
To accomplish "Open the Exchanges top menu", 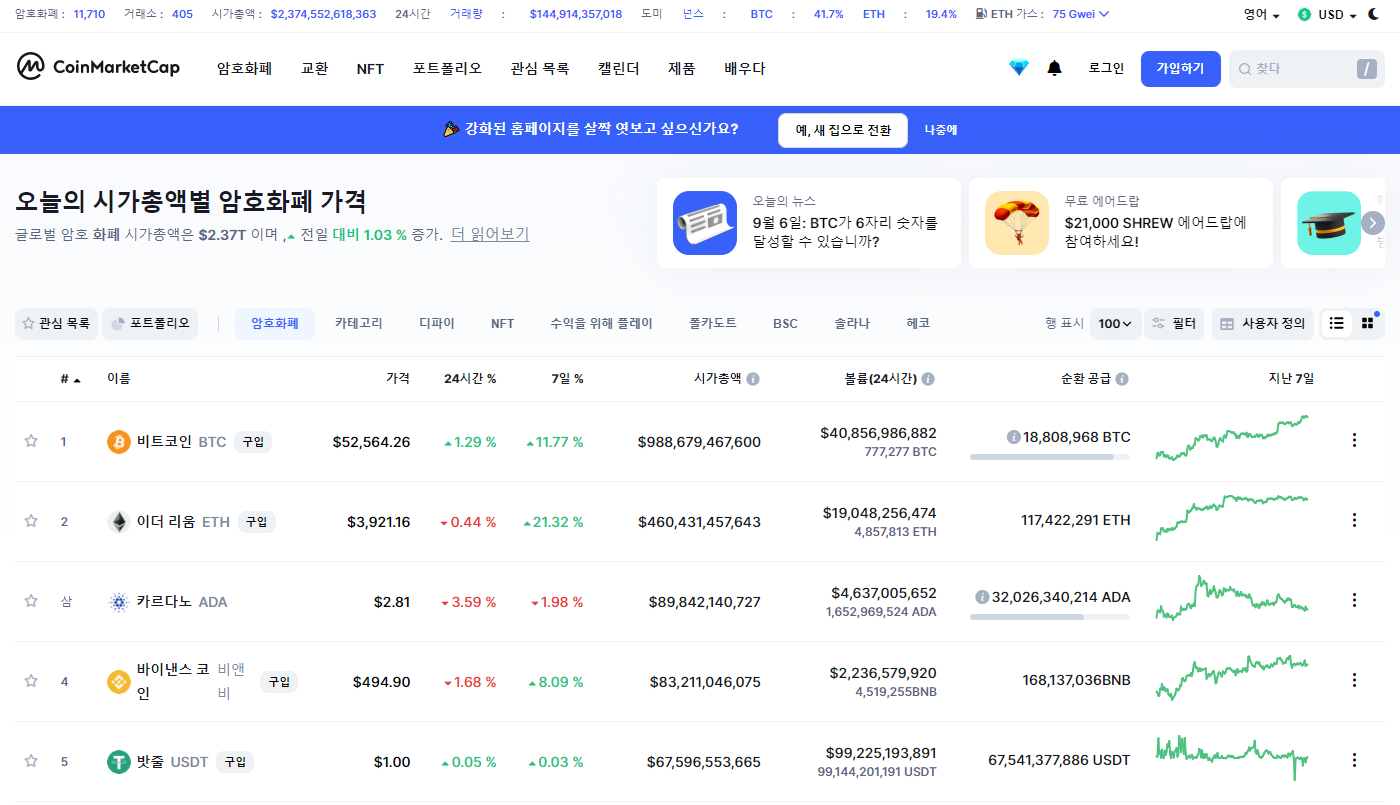I will 315,68.
